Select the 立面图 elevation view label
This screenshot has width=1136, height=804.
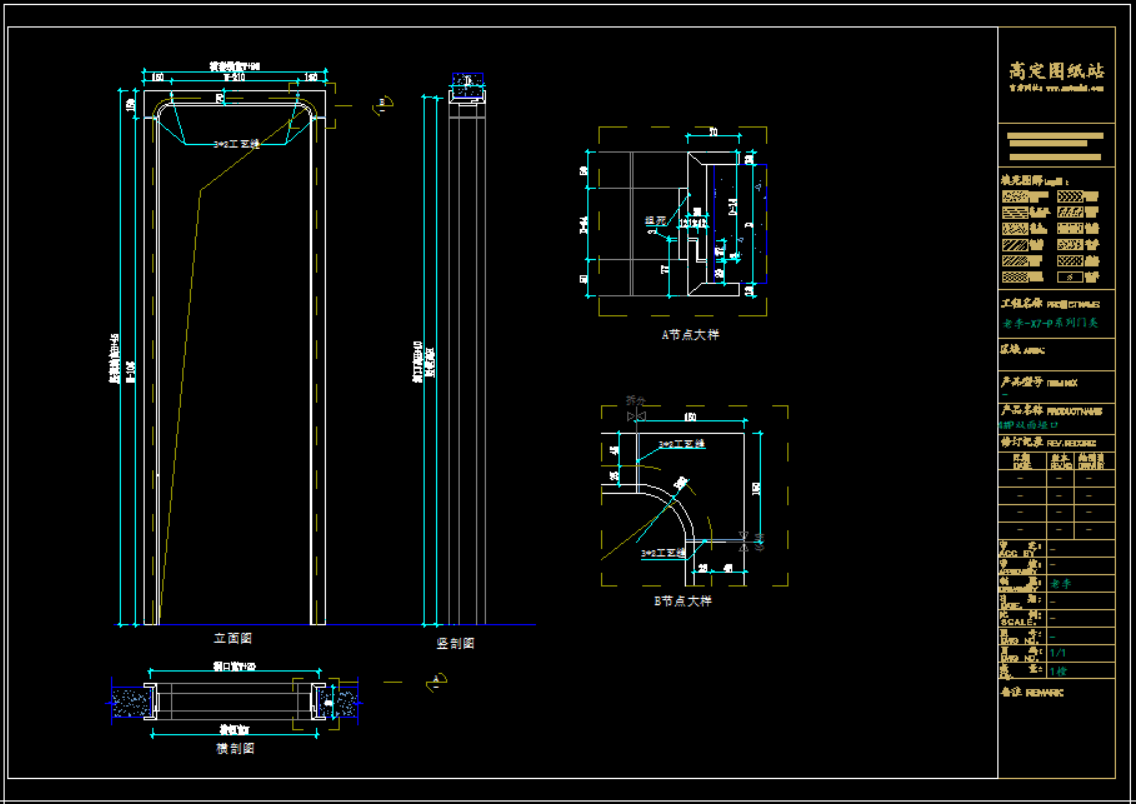[x=232, y=637]
